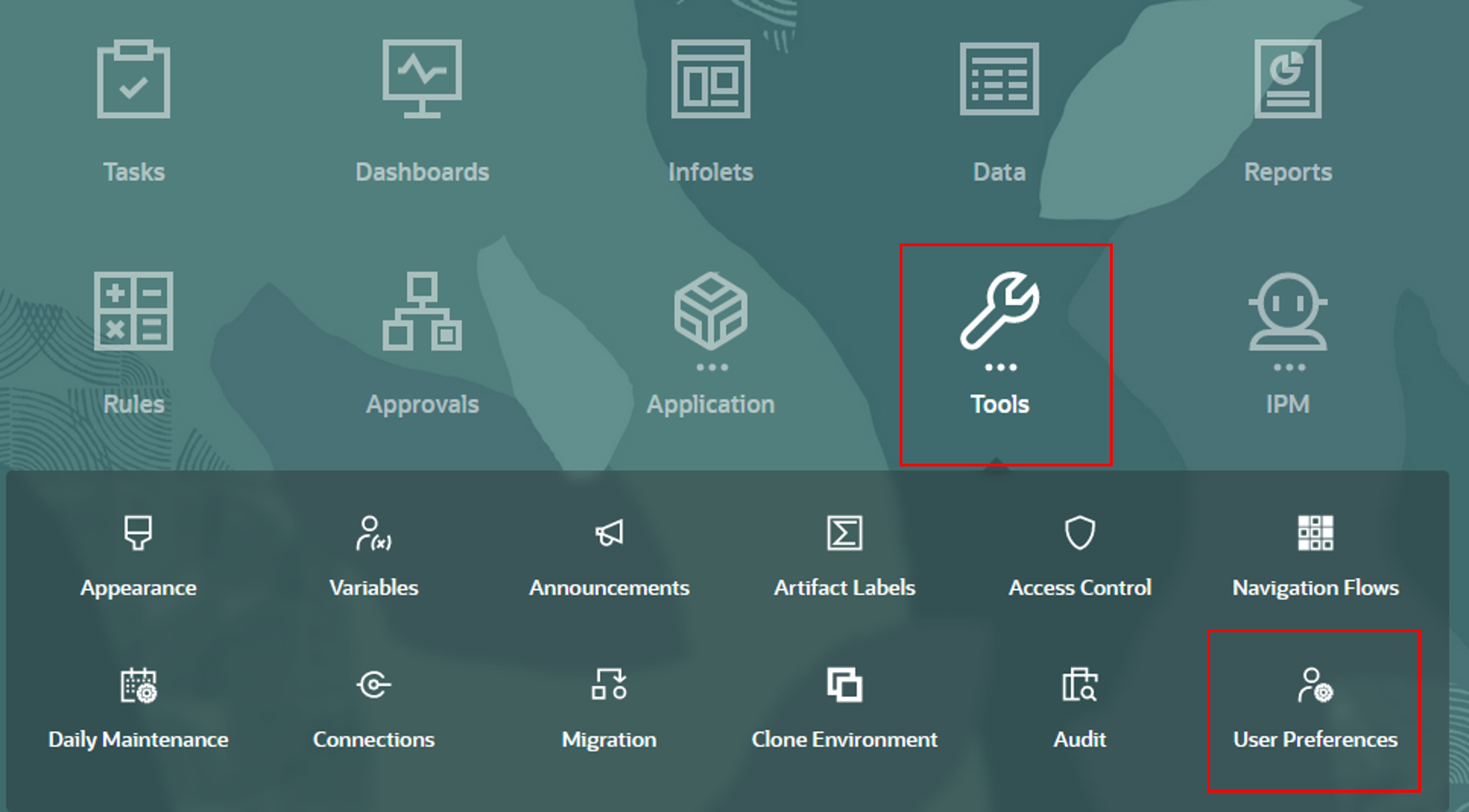Collapse the Tools cluster
The width and height of the screenshot is (1469, 812).
pos(1000,311)
